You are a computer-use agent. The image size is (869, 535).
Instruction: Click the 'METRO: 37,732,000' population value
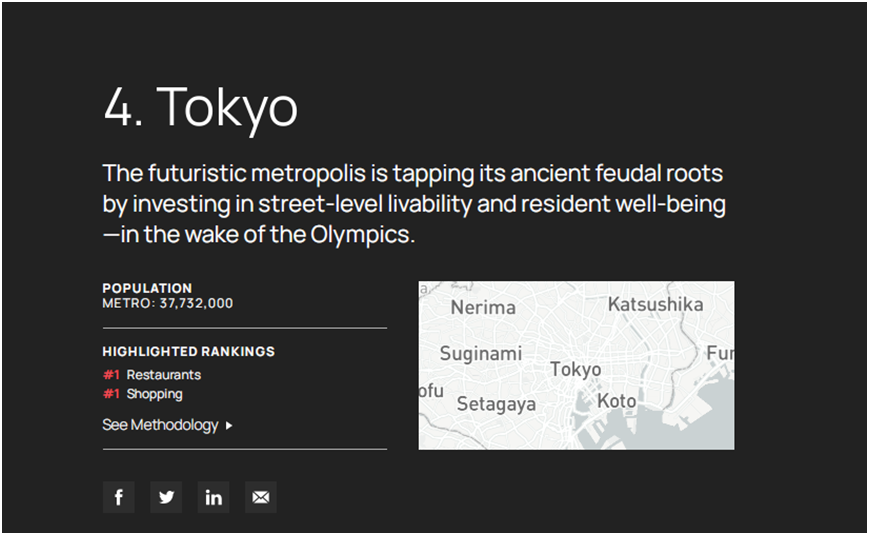tap(168, 303)
